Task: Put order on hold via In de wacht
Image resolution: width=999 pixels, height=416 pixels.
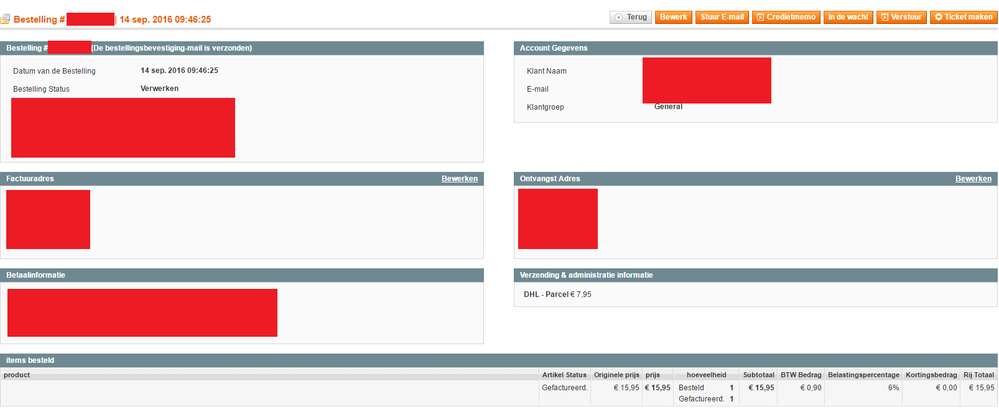Action: pos(847,17)
